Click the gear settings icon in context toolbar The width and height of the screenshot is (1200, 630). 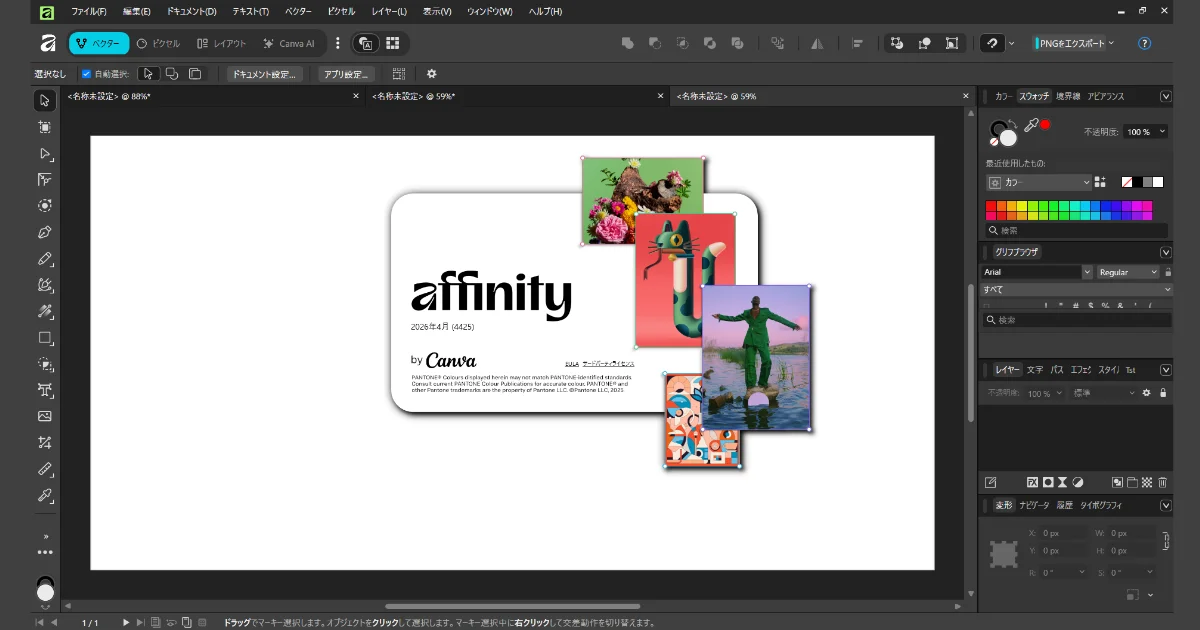432,74
